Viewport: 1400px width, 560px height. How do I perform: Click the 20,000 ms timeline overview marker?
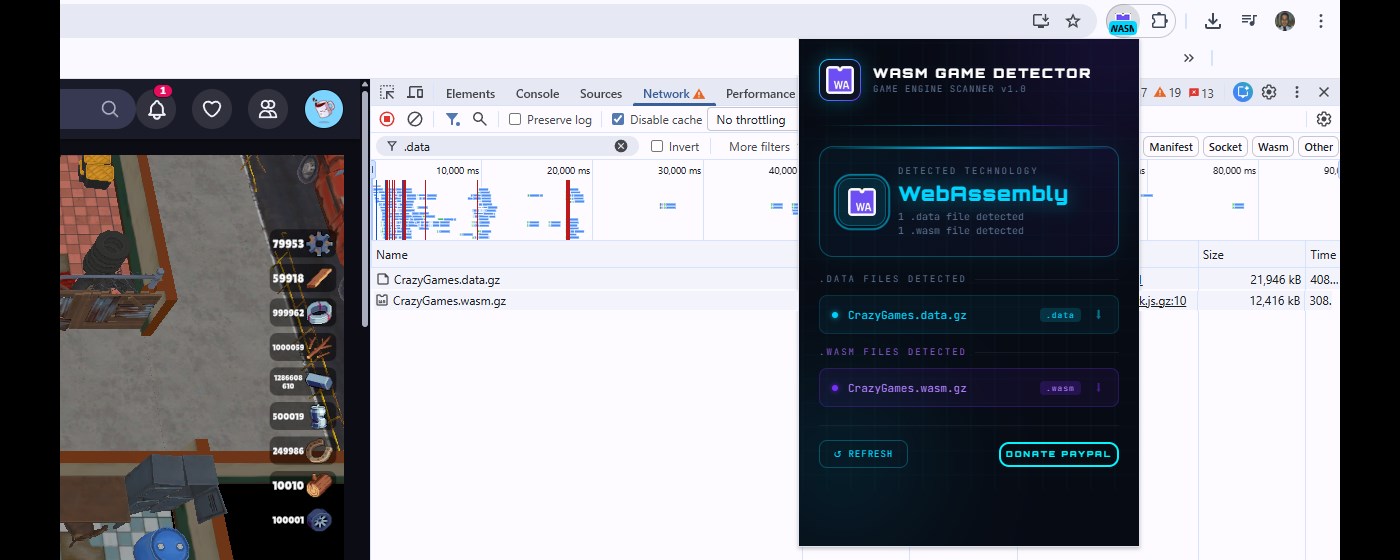pyautogui.click(x=568, y=171)
